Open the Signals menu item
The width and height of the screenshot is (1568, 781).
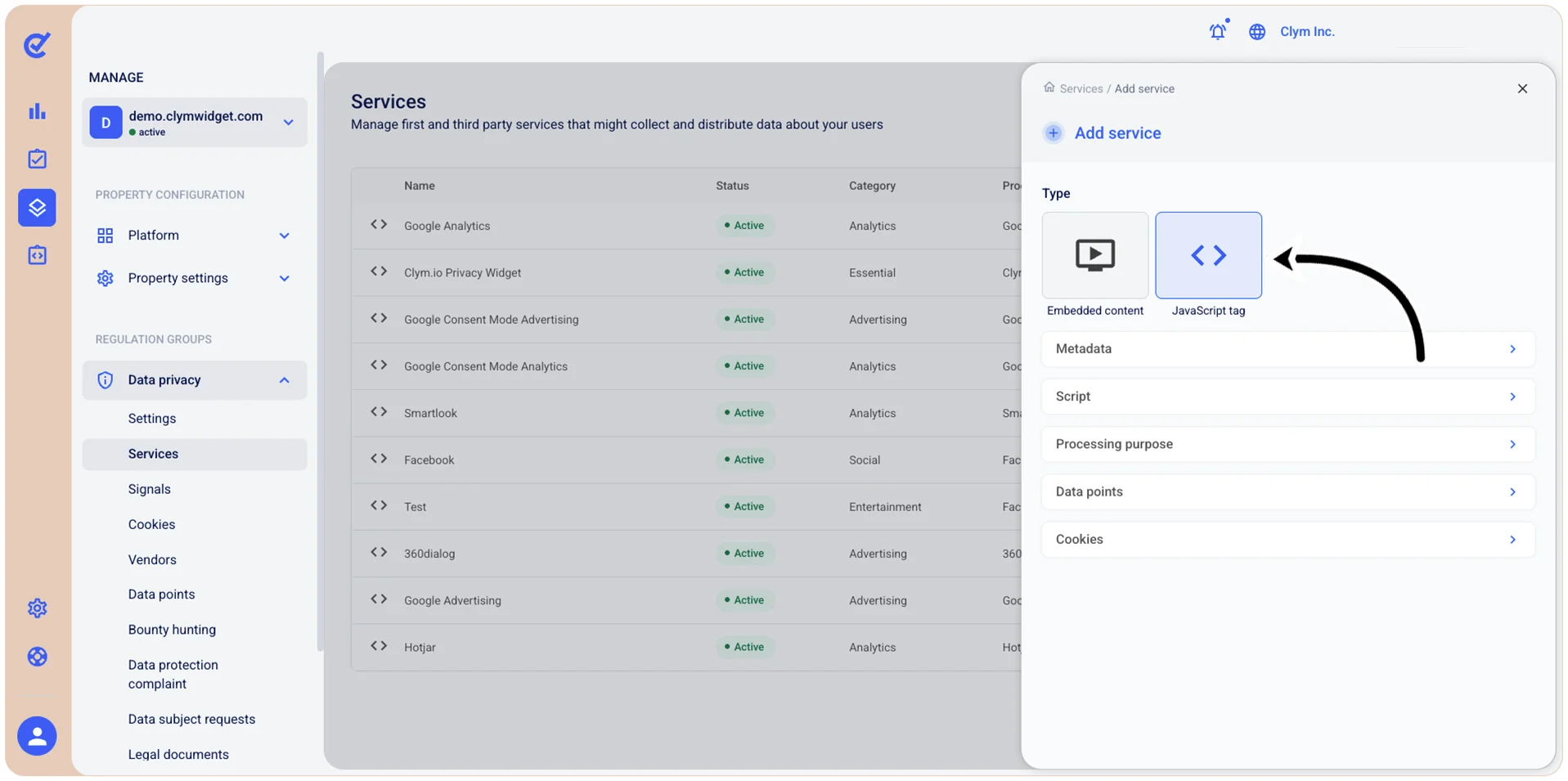(150, 489)
